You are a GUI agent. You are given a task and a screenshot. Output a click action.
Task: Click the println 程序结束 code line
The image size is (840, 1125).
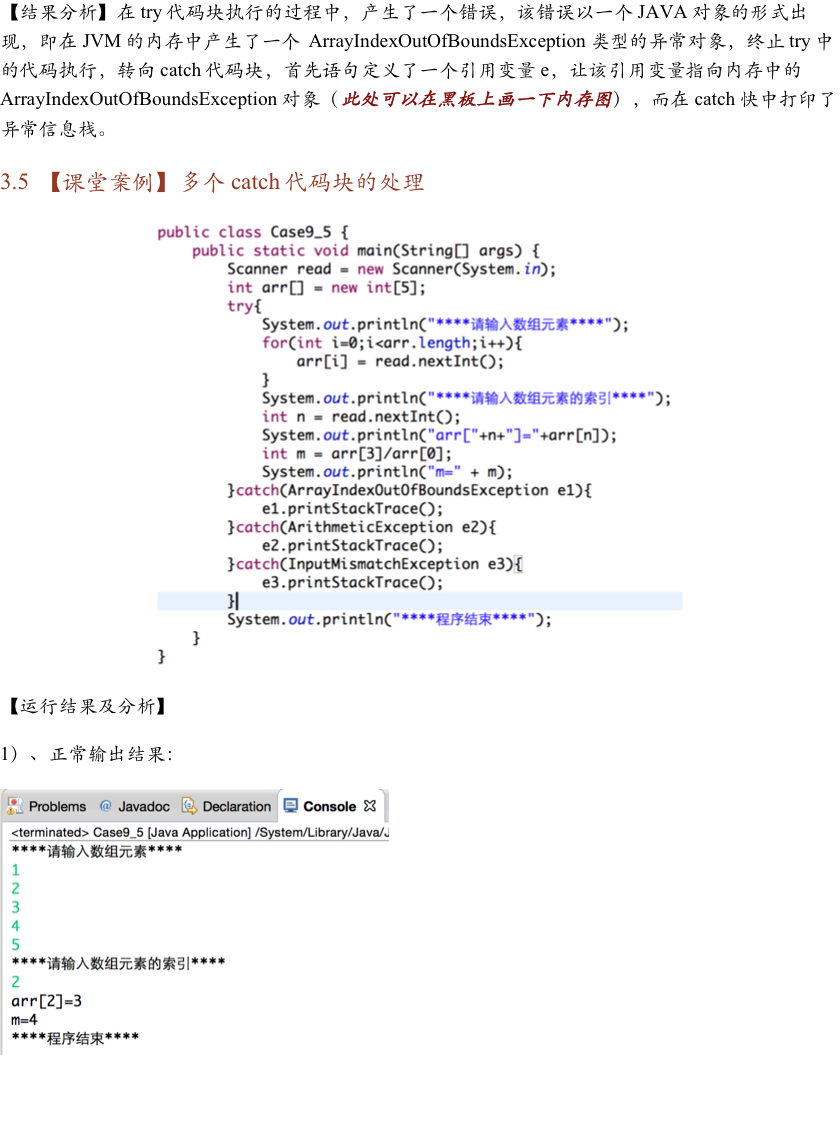coord(389,620)
